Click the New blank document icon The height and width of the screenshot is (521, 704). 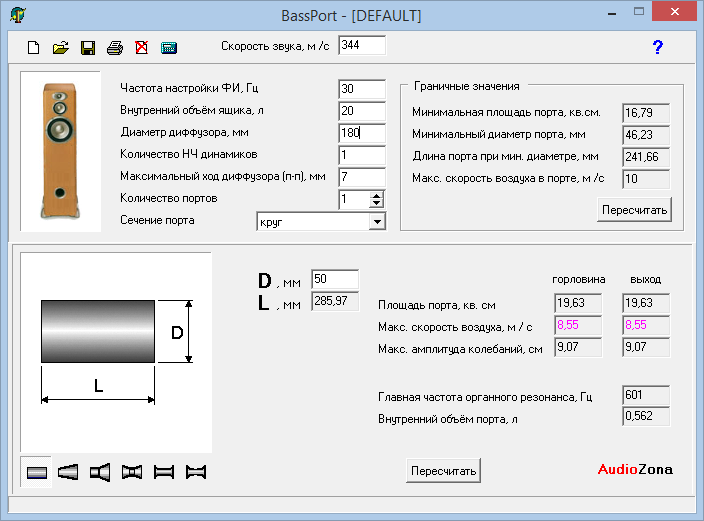point(33,47)
